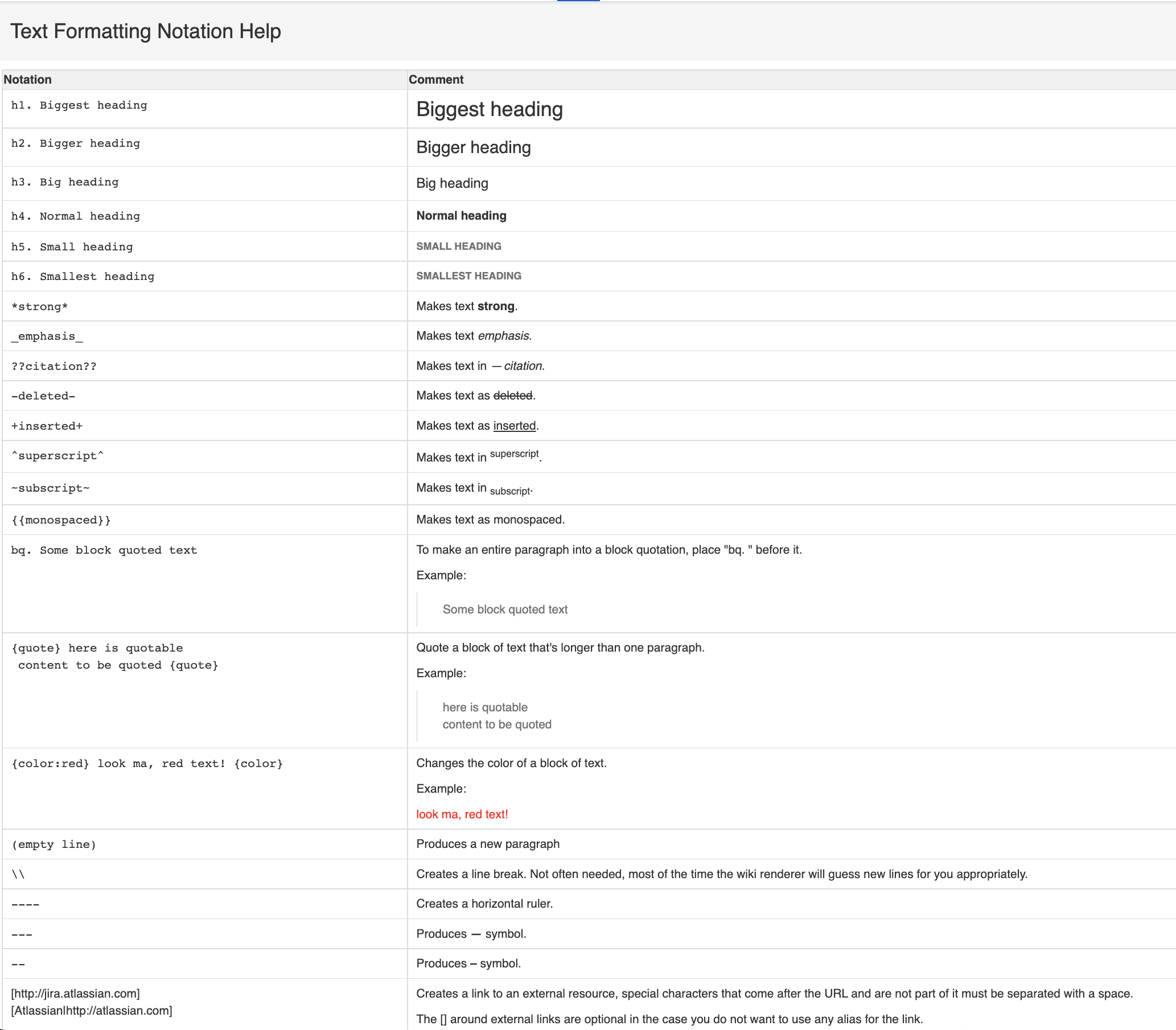Click the h2. Bigger heading notation
The height and width of the screenshot is (1030, 1176).
point(75,143)
